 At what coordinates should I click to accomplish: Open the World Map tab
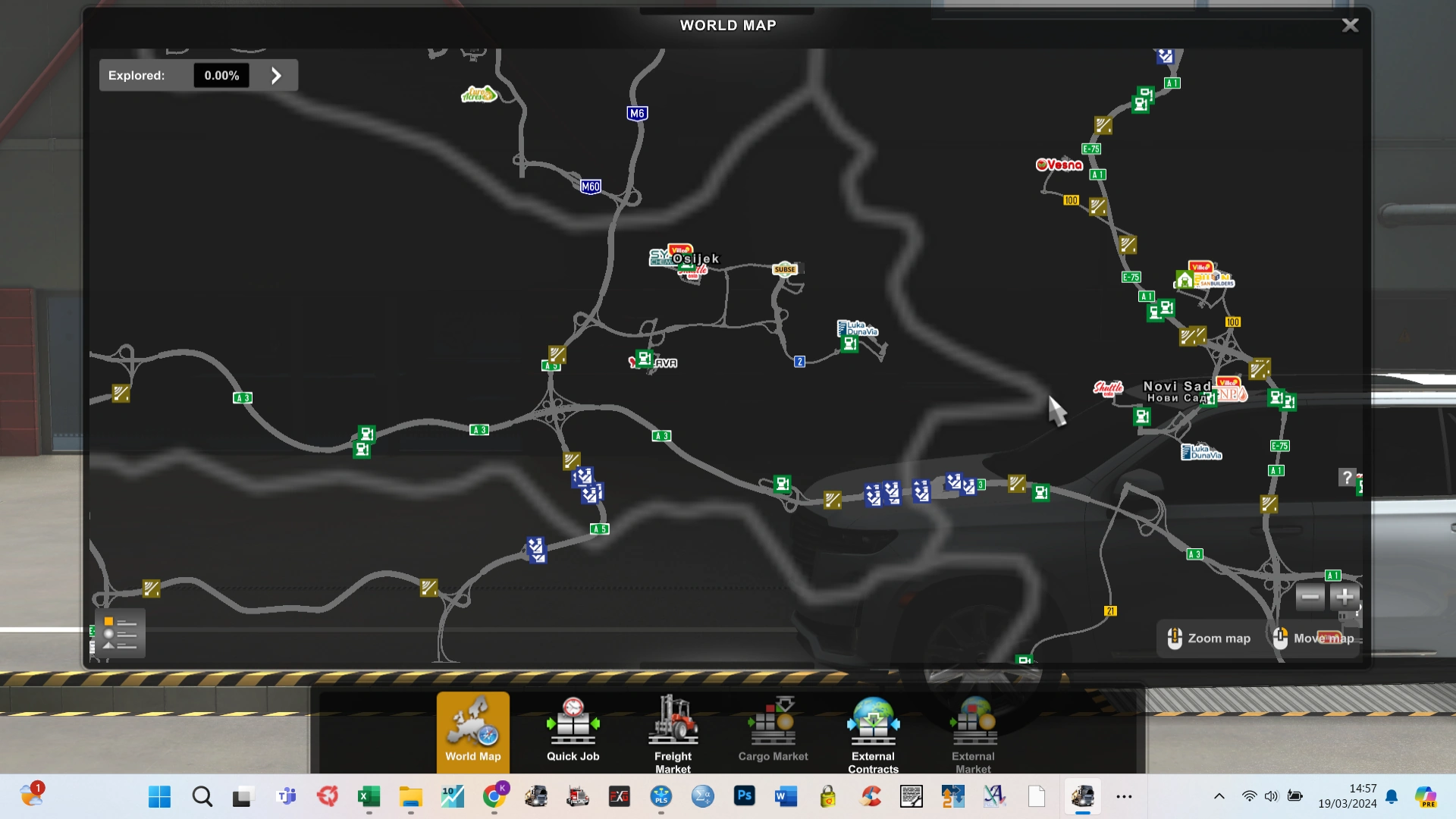[x=472, y=731]
